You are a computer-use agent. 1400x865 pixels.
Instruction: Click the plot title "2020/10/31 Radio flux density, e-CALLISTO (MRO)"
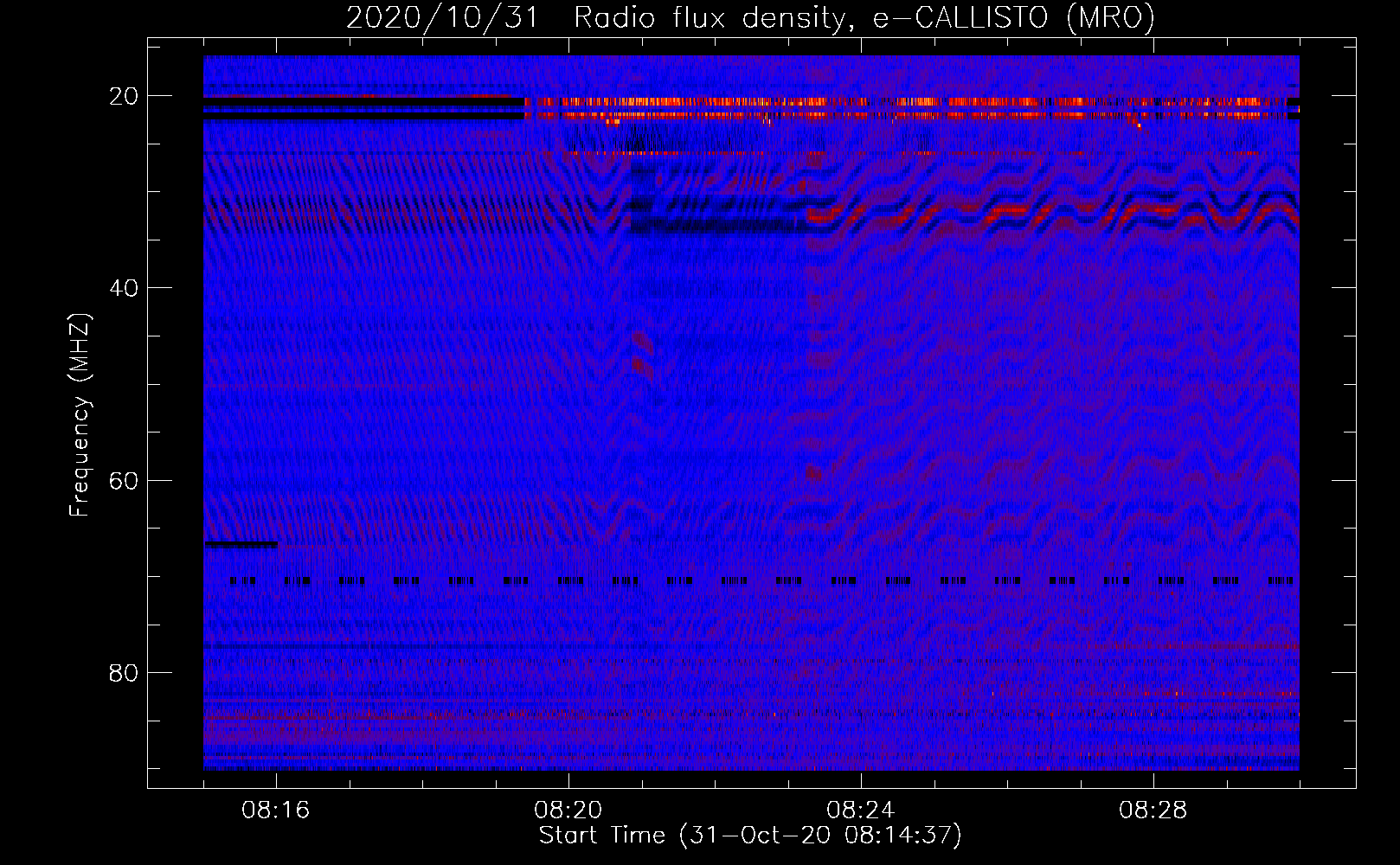click(x=750, y=17)
